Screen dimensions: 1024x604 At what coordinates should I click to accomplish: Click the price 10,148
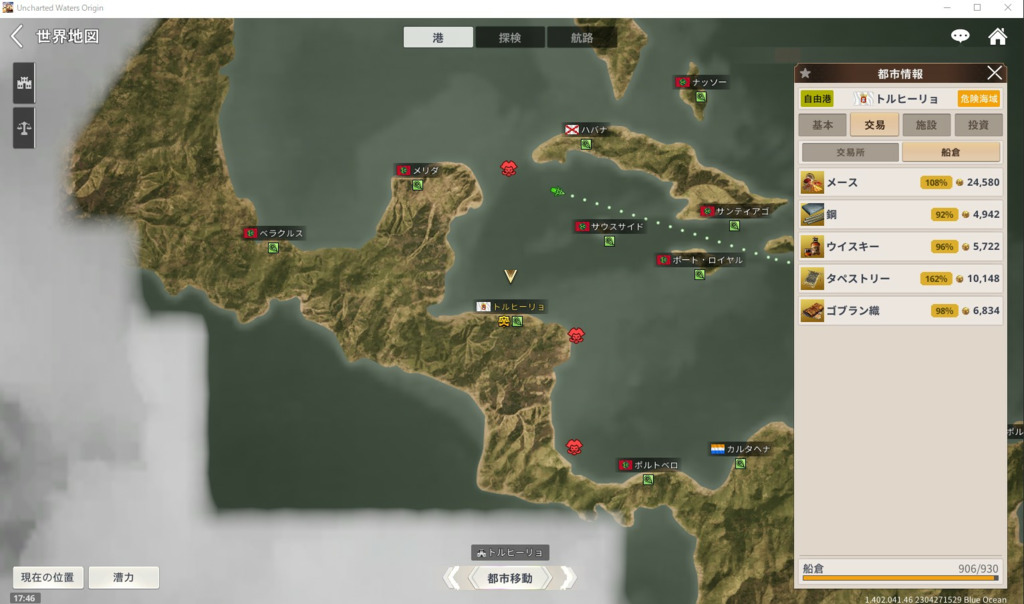[x=983, y=279]
